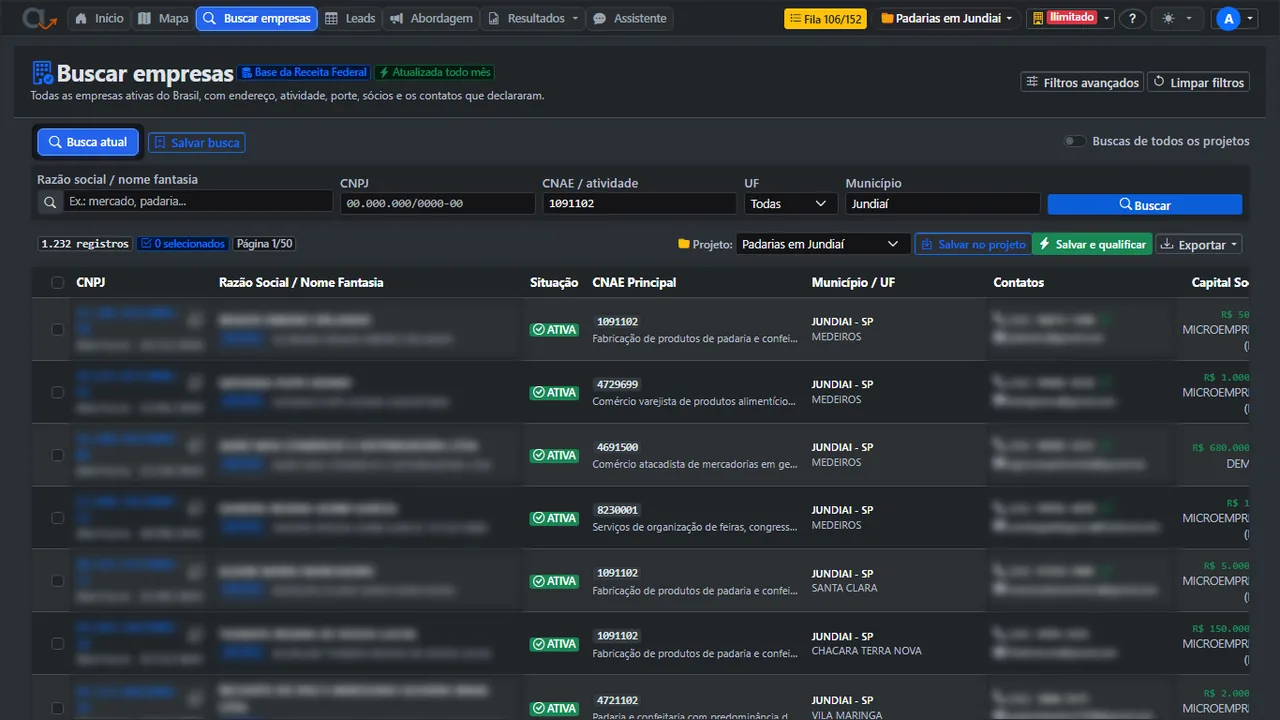The image size is (1280, 720).
Task: Expand the Resultados menu
Action: [x=533, y=18]
